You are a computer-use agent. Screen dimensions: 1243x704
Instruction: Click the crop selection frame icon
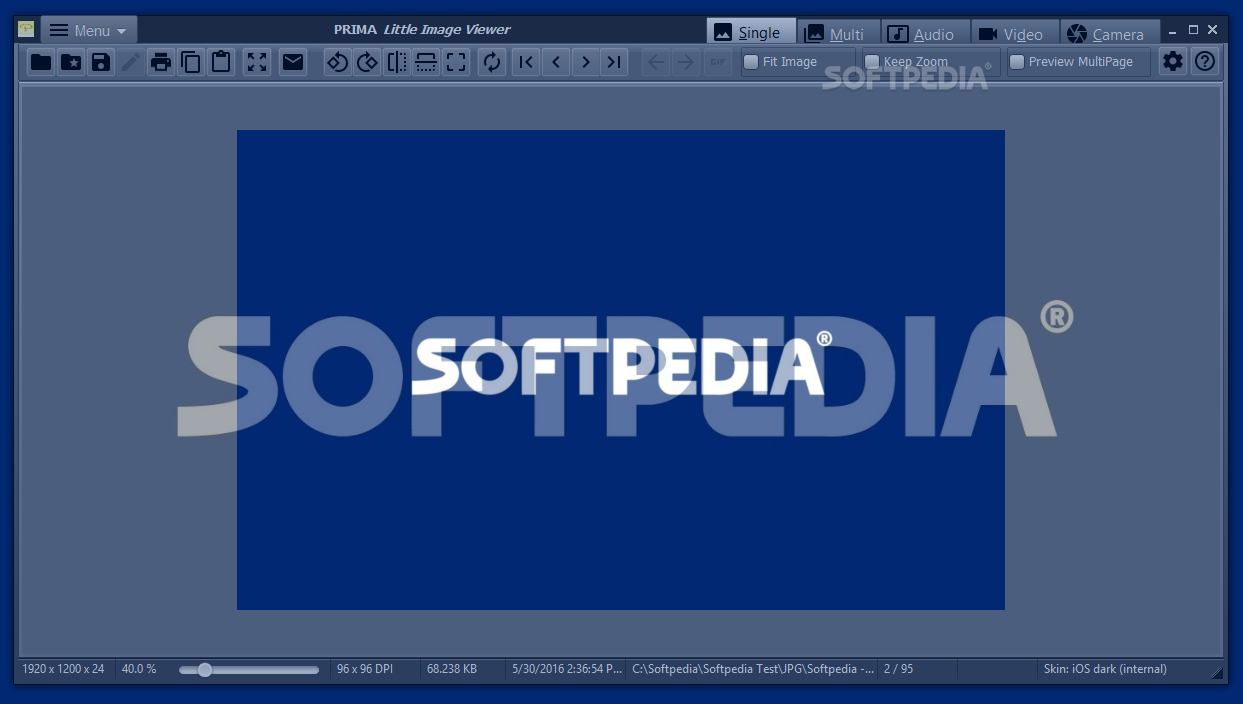point(457,63)
